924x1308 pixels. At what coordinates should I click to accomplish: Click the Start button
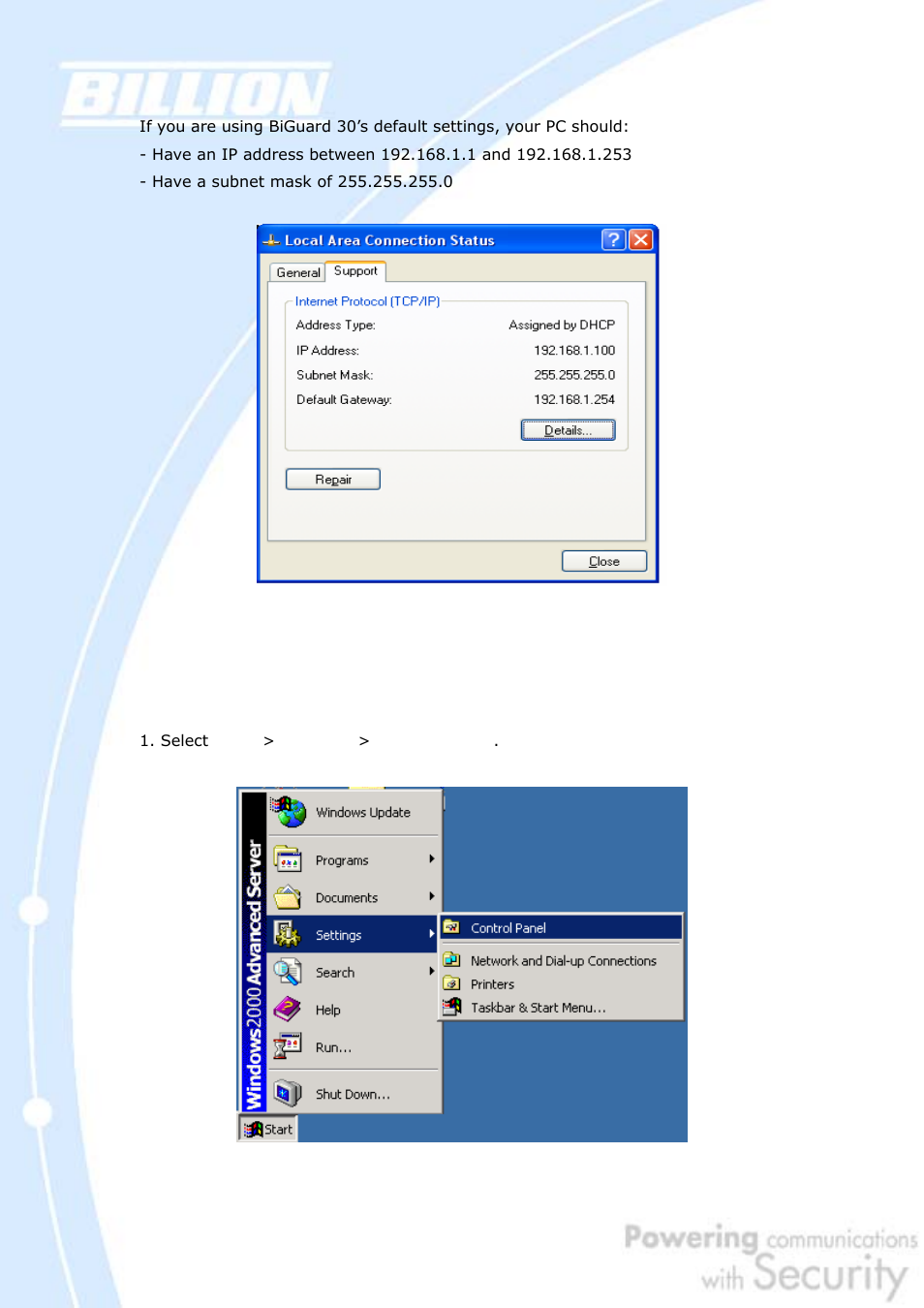click(x=266, y=1128)
